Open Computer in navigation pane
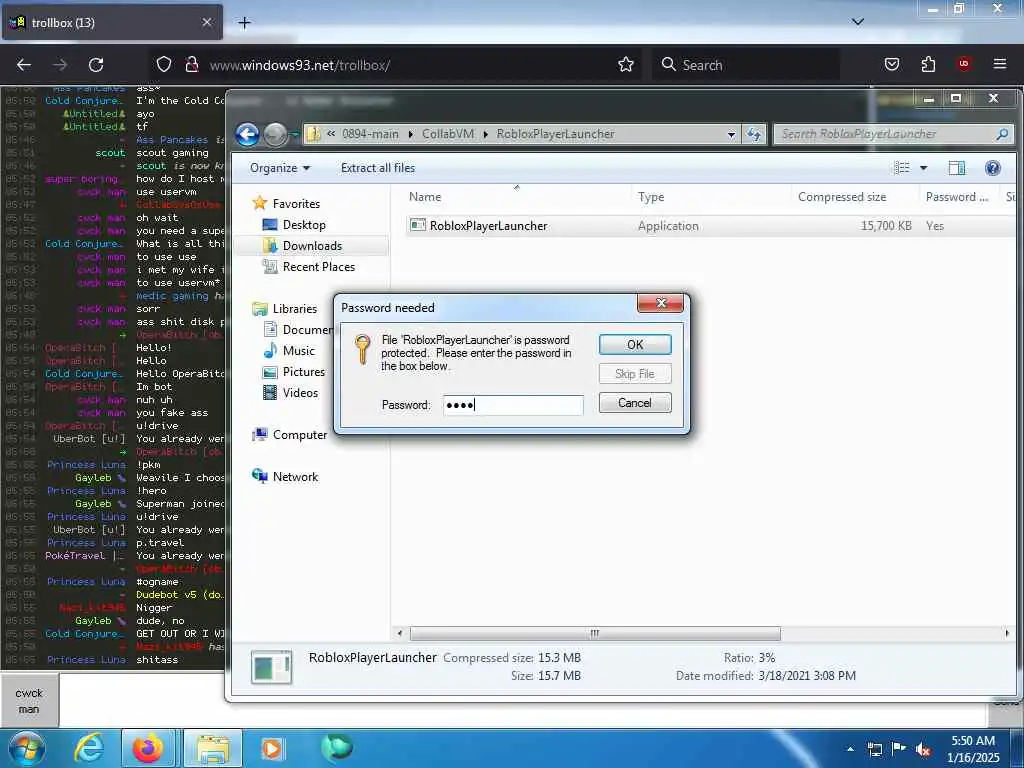 coord(299,435)
